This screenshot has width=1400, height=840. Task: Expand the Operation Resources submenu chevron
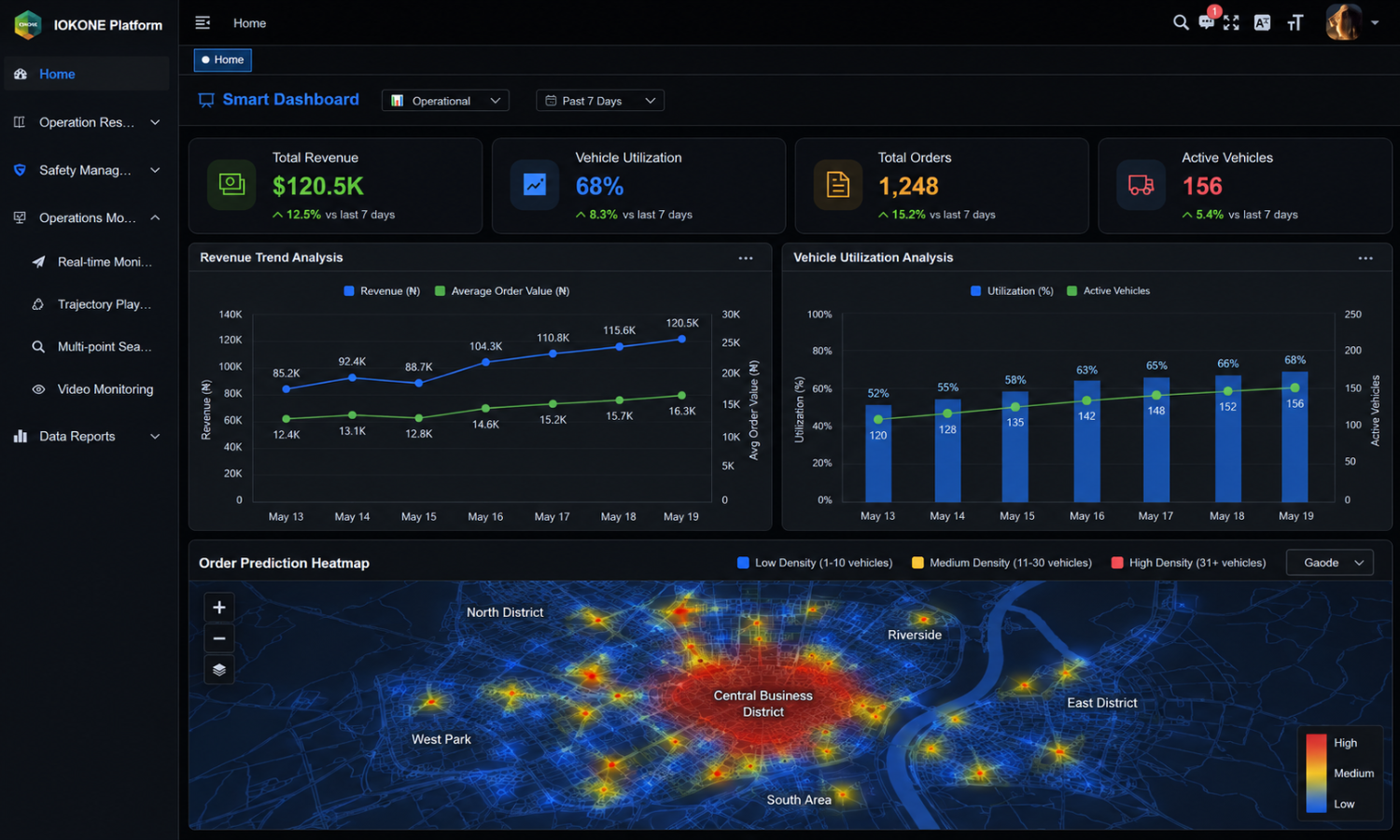point(155,122)
